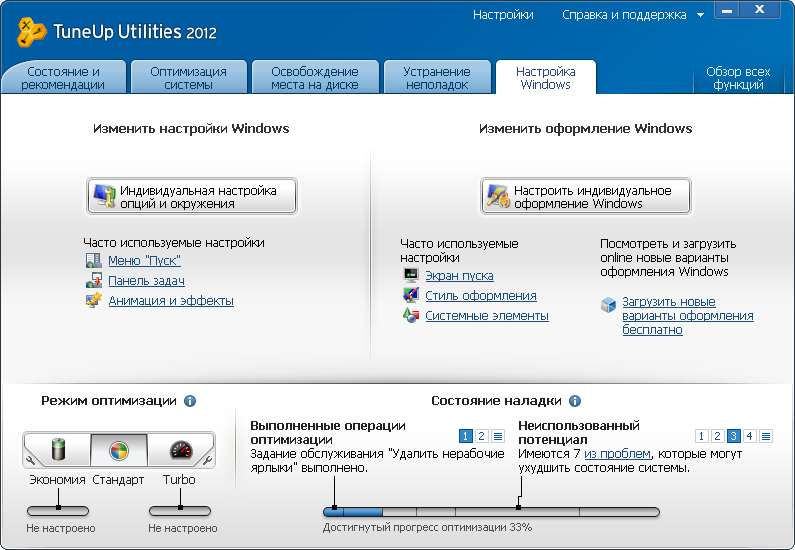Click the download new designs box icon
795x550 pixels.
(x=608, y=304)
